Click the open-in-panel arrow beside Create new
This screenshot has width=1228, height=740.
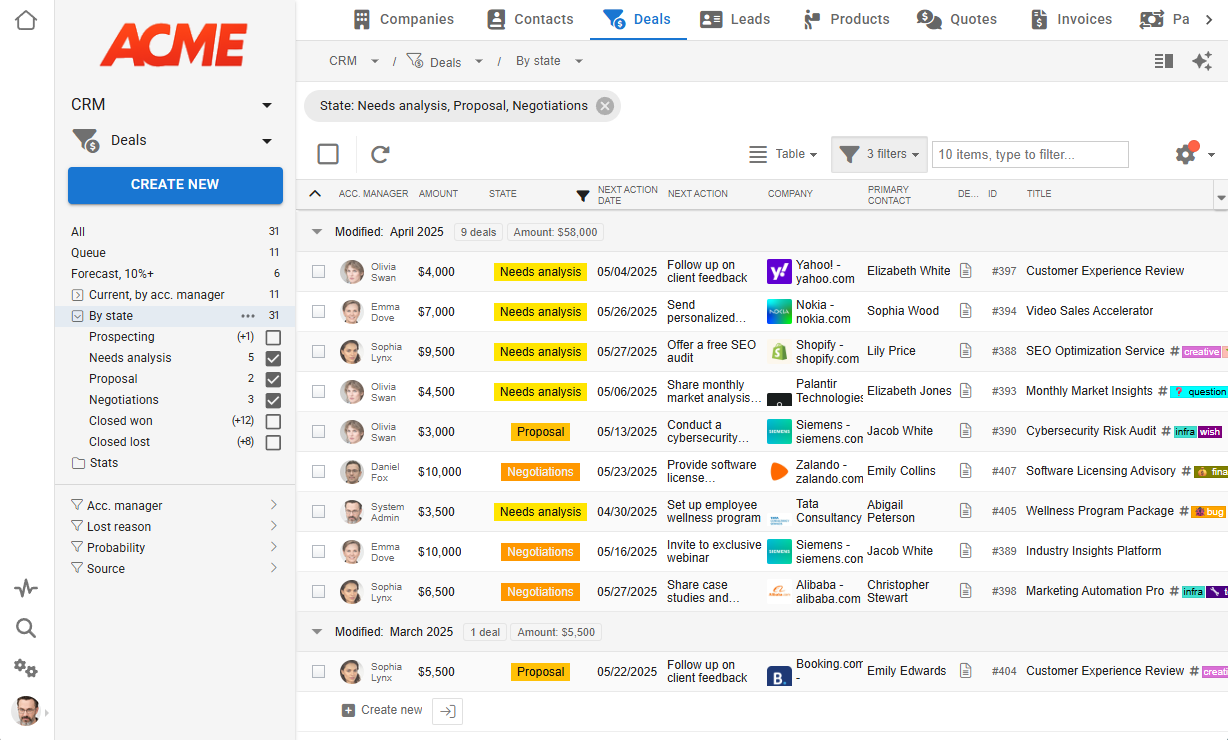[x=448, y=711]
